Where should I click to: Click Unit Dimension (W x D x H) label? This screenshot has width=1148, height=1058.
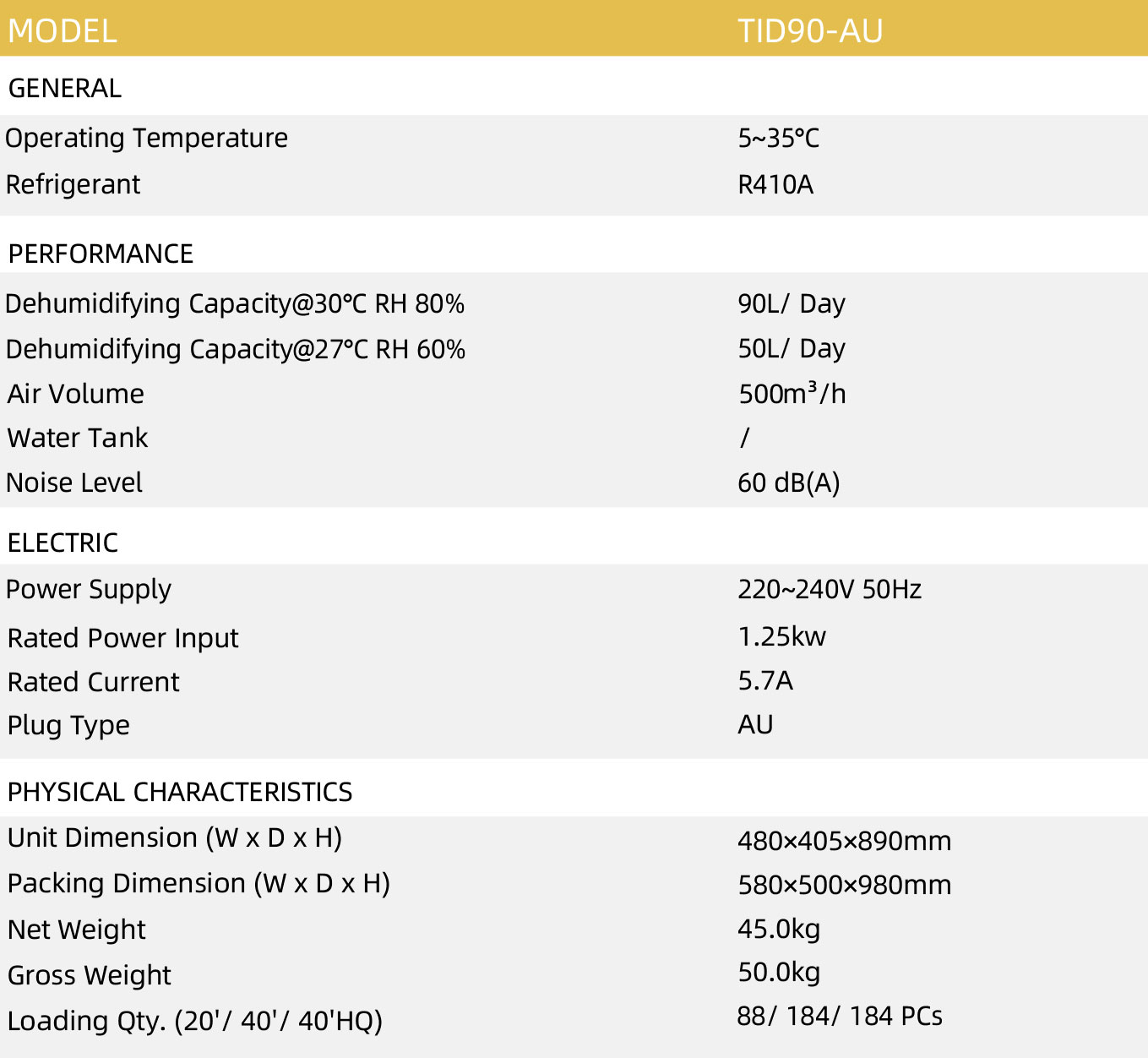pyautogui.click(x=175, y=838)
